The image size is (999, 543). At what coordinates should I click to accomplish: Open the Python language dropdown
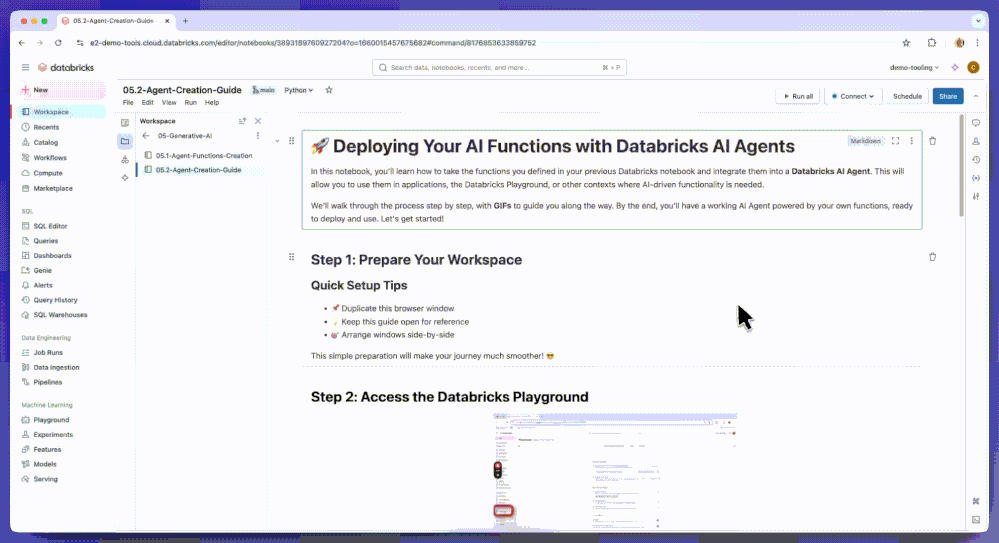pyautogui.click(x=299, y=90)
